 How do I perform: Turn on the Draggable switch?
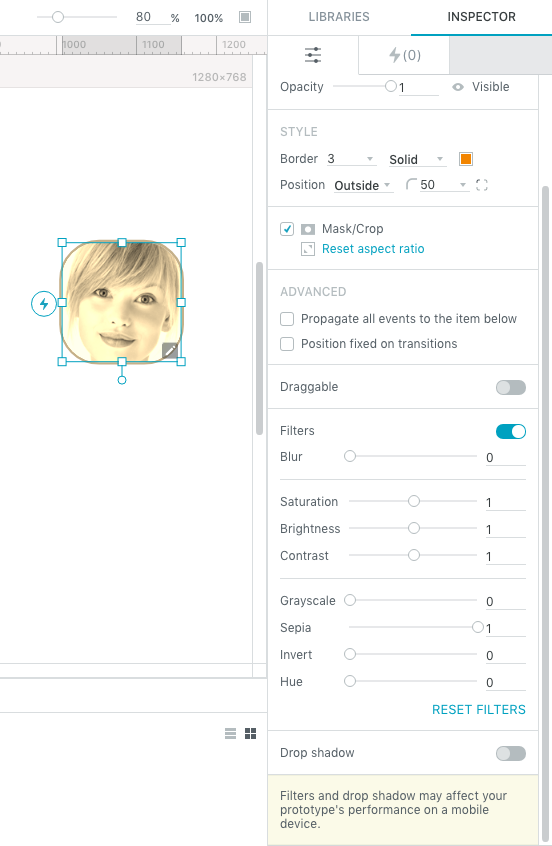pyautogui.click(x=510, y=387)
